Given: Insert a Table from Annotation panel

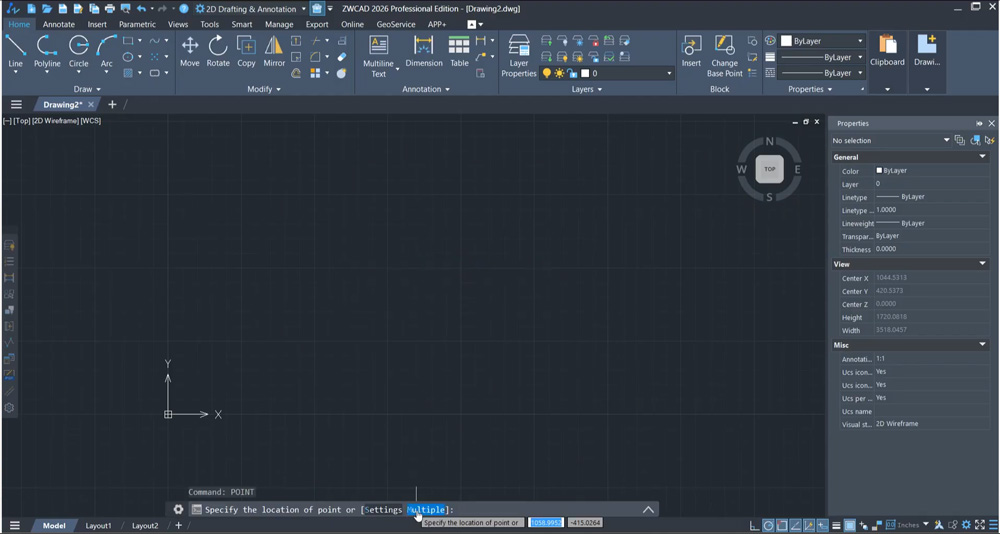Looking at the screenshot, I should click(x=459, y=52).
